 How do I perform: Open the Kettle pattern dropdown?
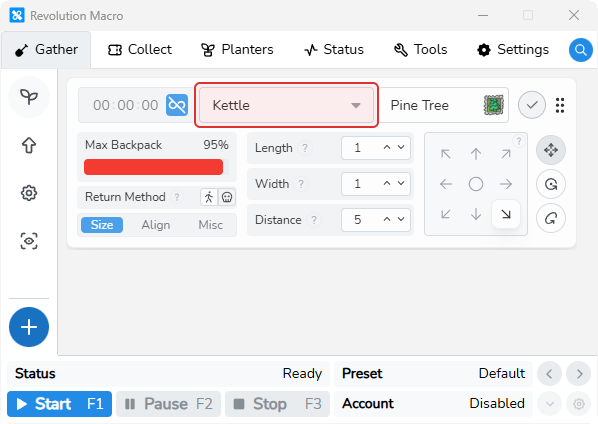click(286, 105)
